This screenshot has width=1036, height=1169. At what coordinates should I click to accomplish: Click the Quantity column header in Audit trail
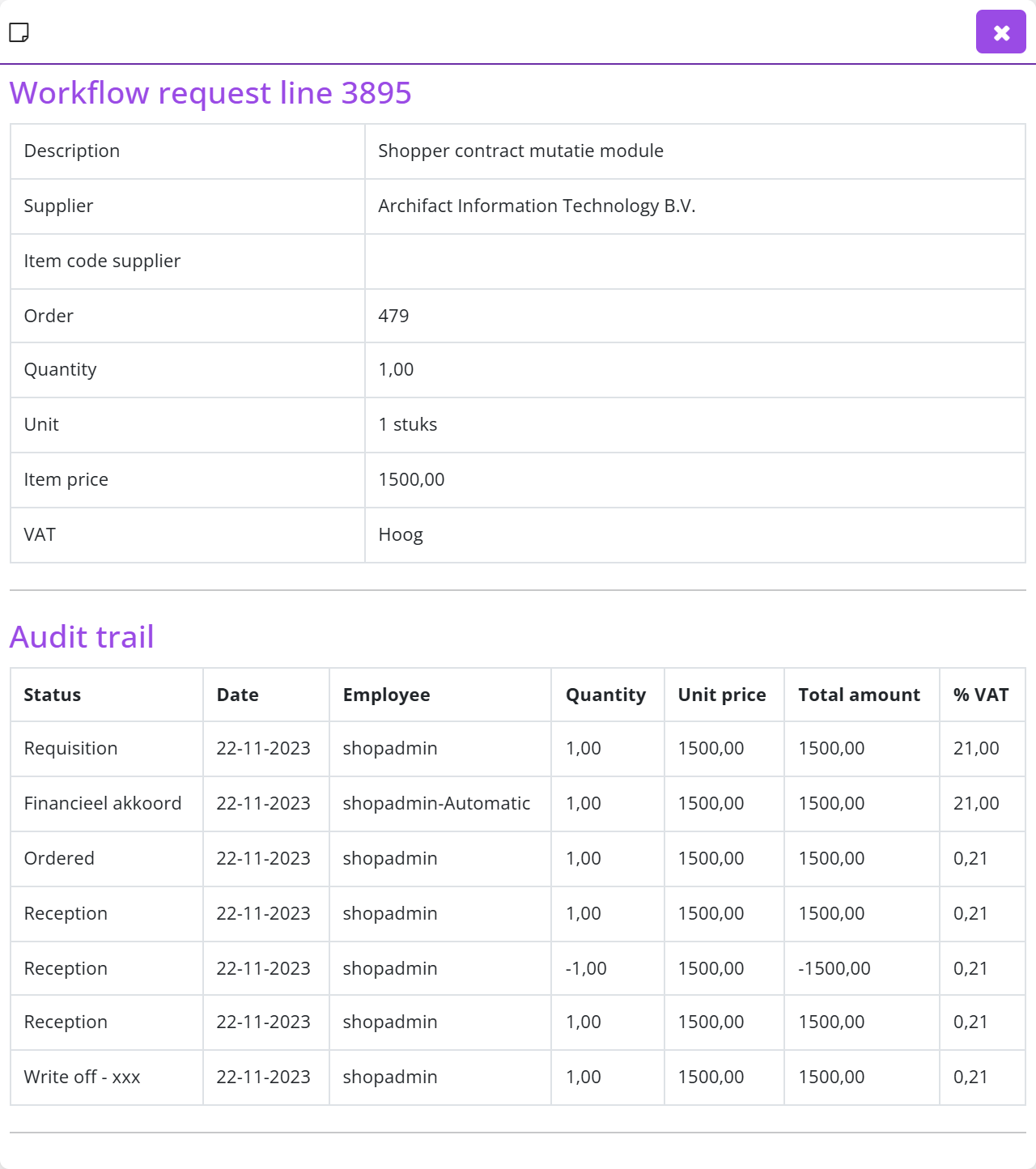(x=606, y=695)
